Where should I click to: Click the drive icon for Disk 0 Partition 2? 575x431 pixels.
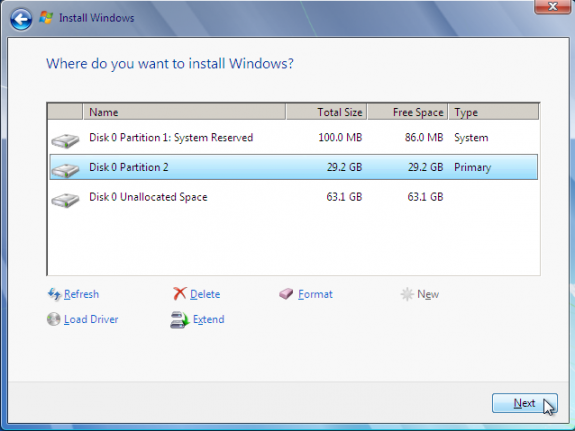click(65, 170)
